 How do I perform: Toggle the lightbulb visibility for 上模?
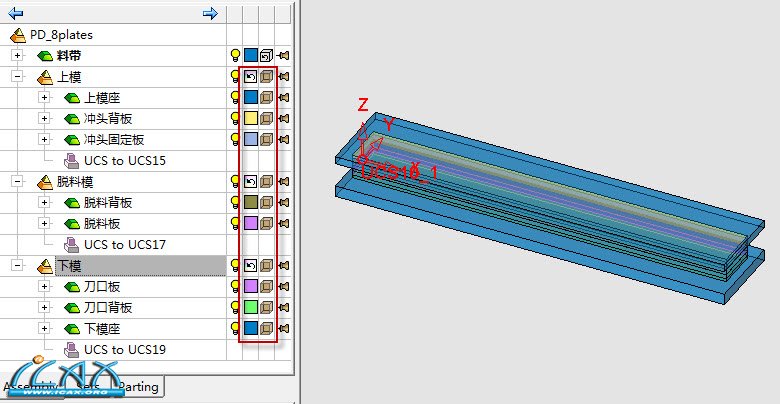235,76
